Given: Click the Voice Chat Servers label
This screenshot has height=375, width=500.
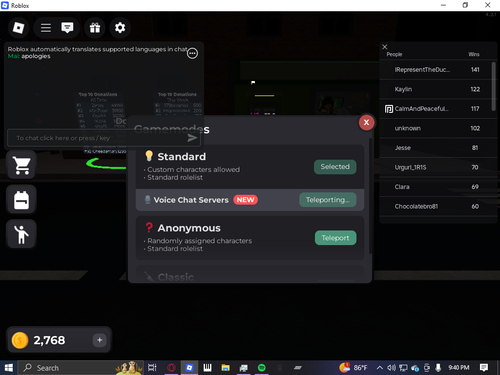Looking at the screenshot, I should pos(191,200).
